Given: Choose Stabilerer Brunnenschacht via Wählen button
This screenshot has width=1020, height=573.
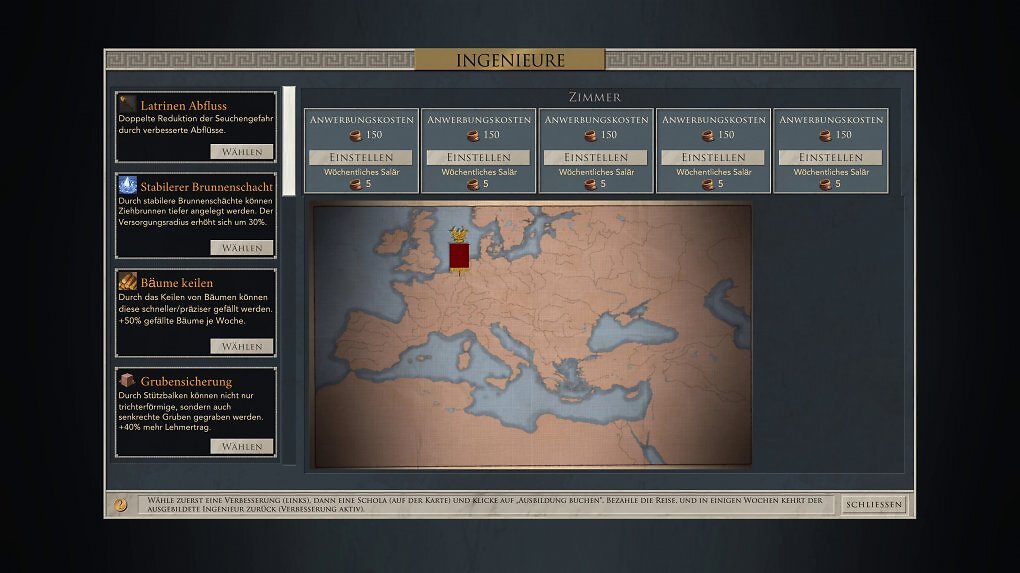Looking at the screenshot, I should (x=242, y=248).
